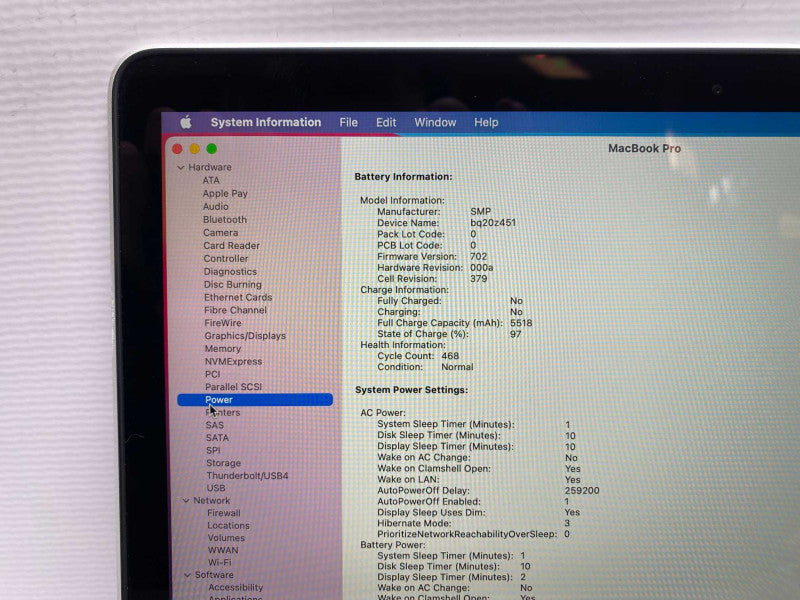This screenshot has height=600, width=800.
Task: Select Apple Pay in the sidebar
Action: point(225,193)
